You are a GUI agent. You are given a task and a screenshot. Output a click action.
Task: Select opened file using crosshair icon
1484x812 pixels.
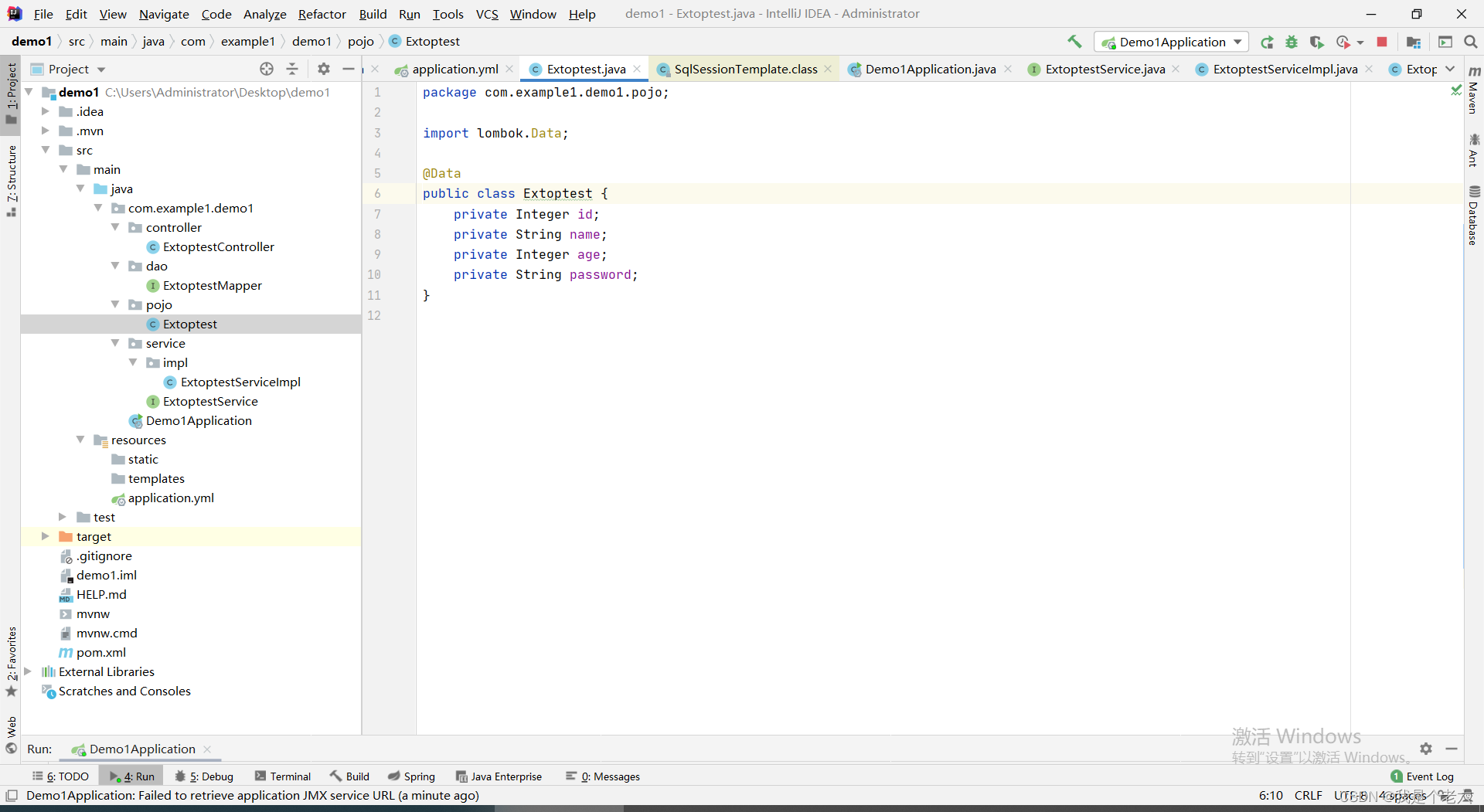click(266, 69)
